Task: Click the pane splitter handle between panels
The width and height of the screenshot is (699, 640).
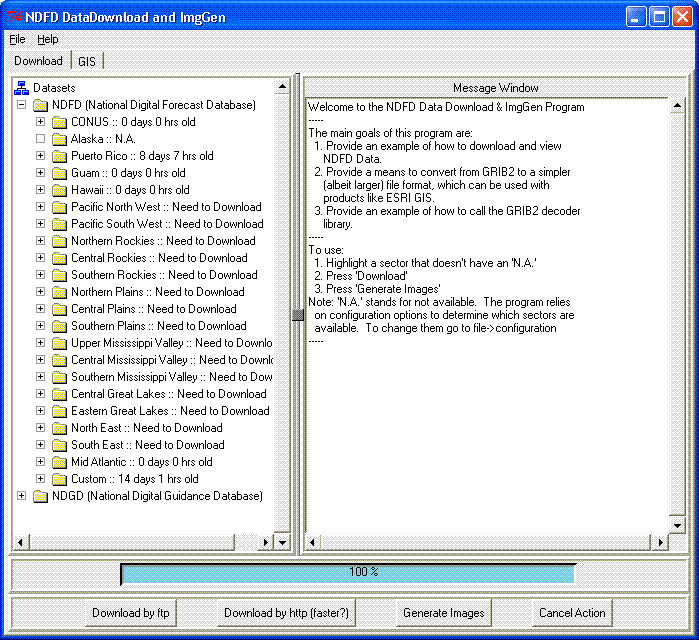Action: 297,315
